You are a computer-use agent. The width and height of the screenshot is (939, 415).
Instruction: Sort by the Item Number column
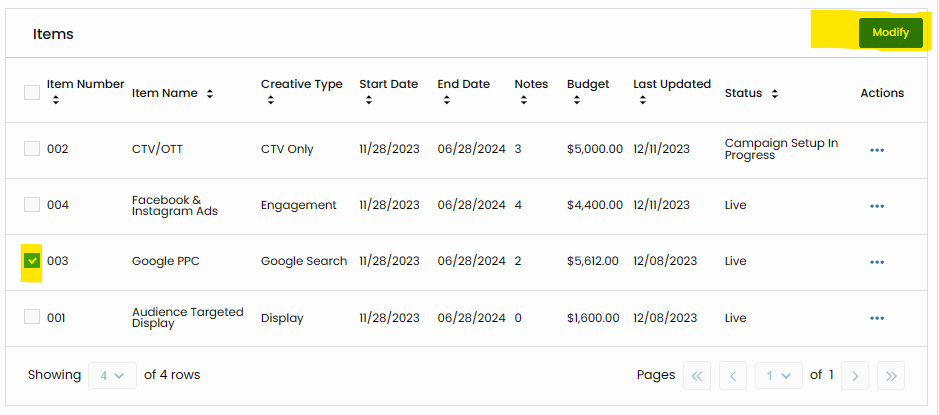pyautogui.click(x=55, y=100)
